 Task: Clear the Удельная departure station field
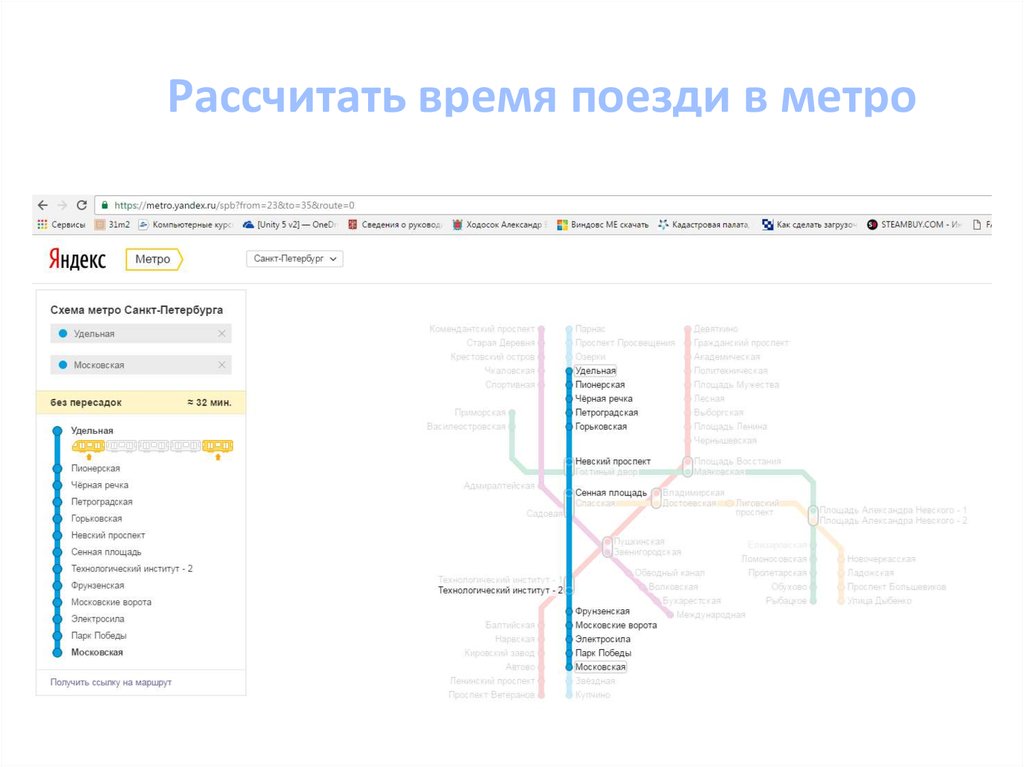222,333
